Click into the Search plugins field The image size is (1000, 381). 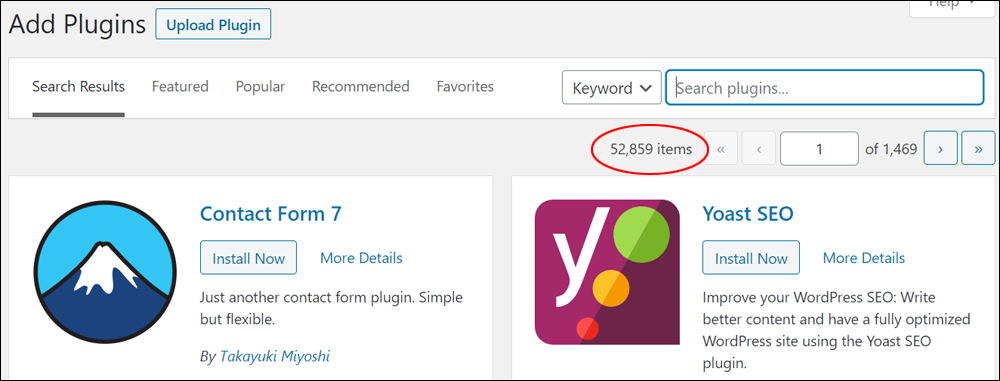825,87
